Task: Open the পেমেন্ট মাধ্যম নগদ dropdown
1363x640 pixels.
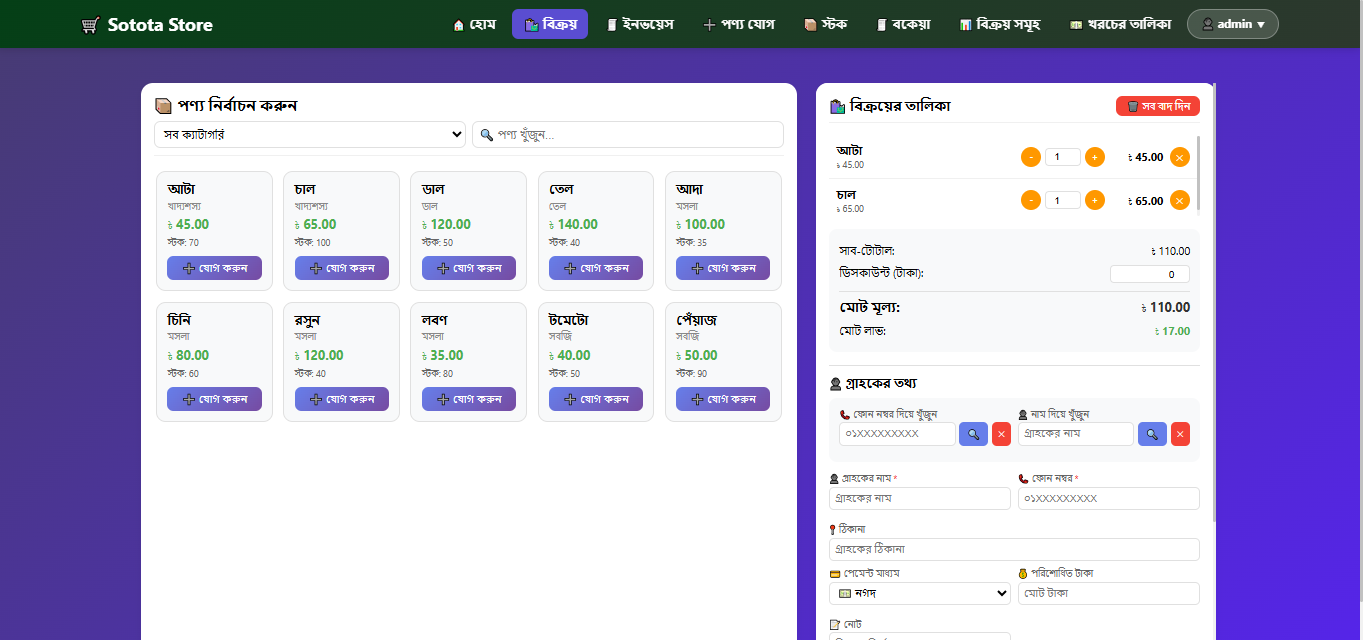Action: tap(920, 594)
